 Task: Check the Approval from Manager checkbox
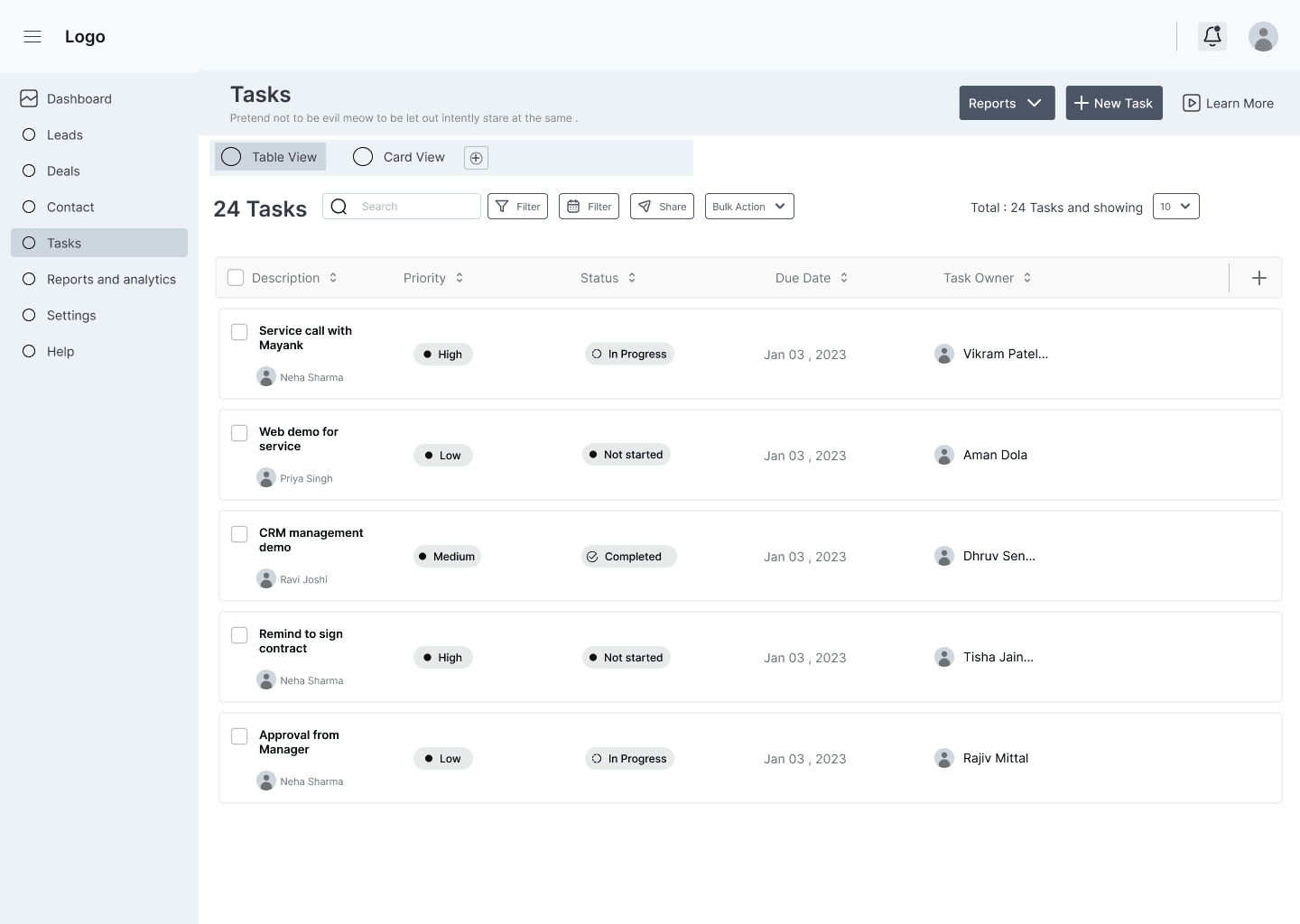(239, 736)
